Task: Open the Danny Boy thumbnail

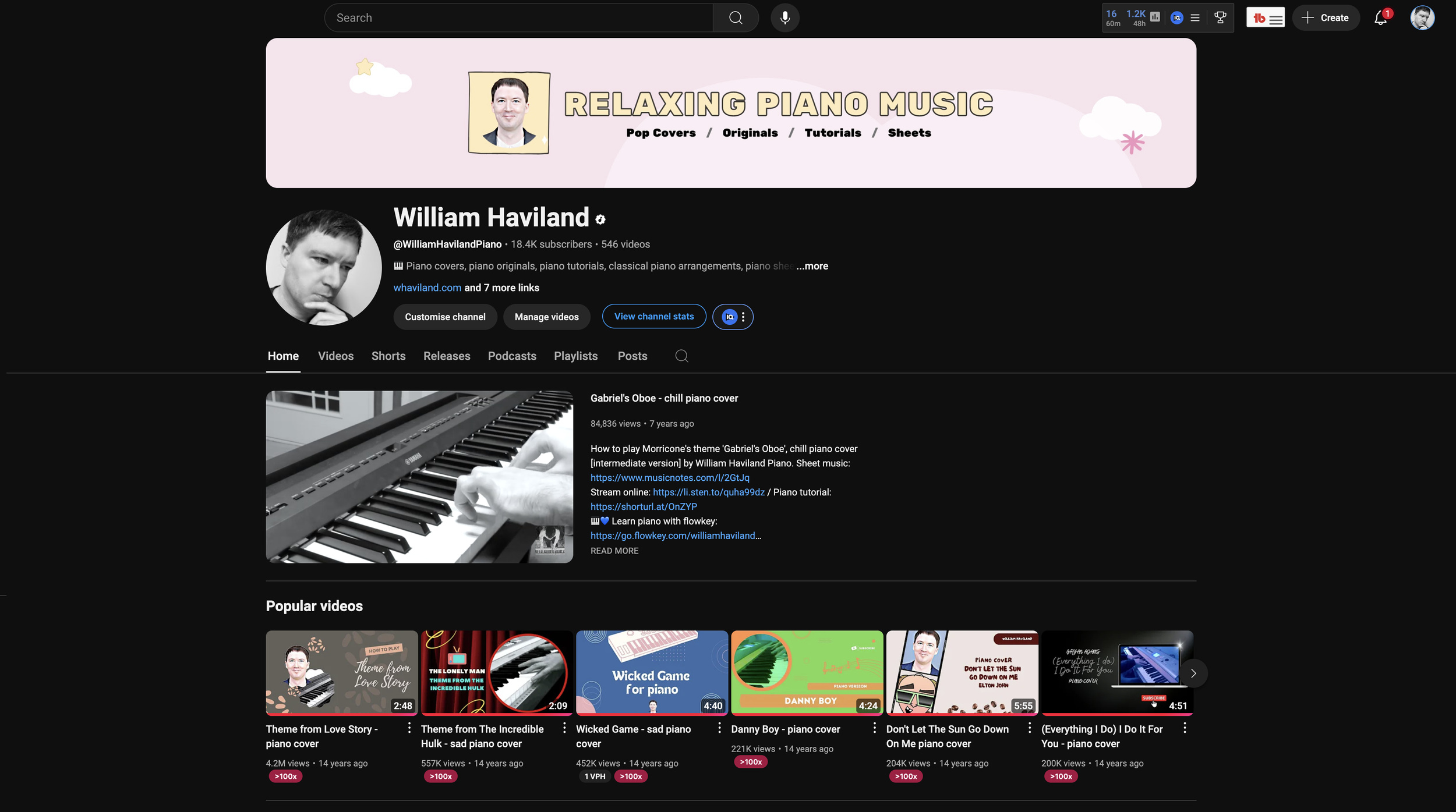Action: 807,673
